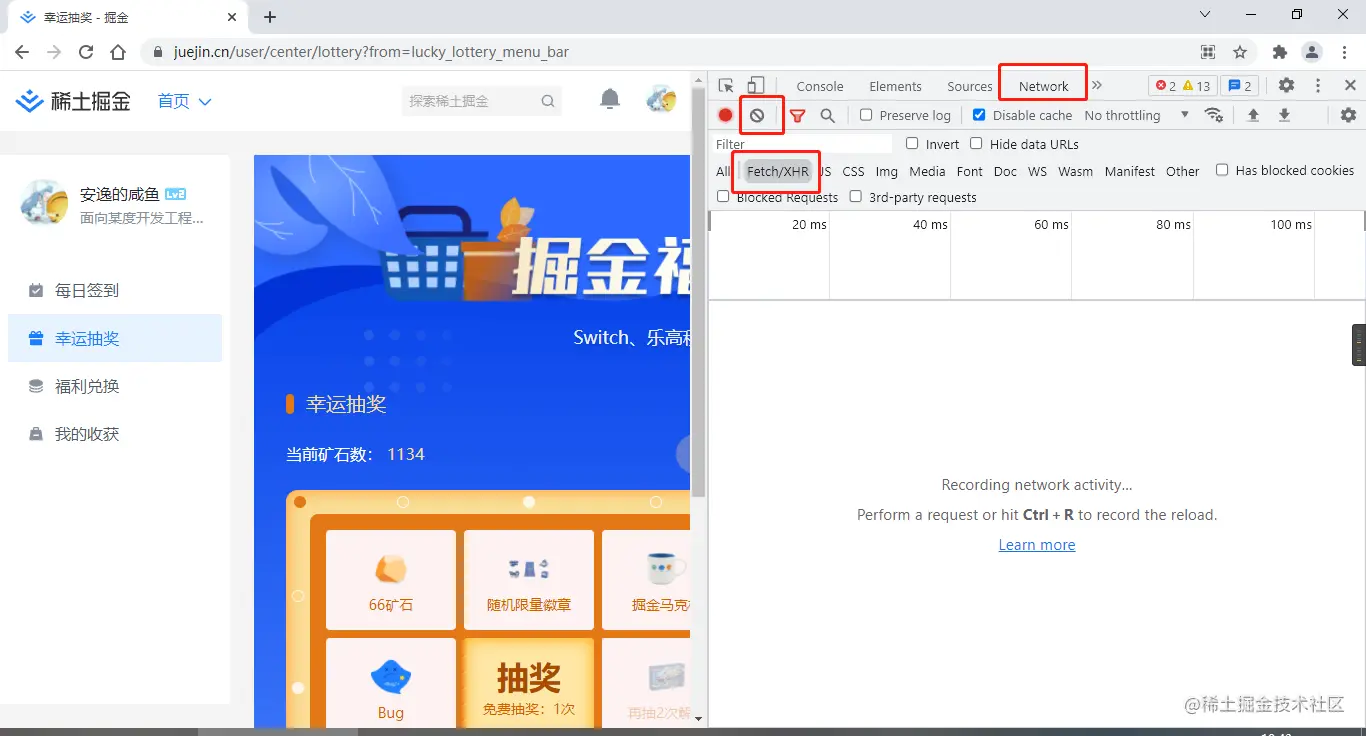This screenshot has width=1366, height=736.
Task: Expand the 首页 dropdown in Juejin header
Action: (x=184, y=101)
